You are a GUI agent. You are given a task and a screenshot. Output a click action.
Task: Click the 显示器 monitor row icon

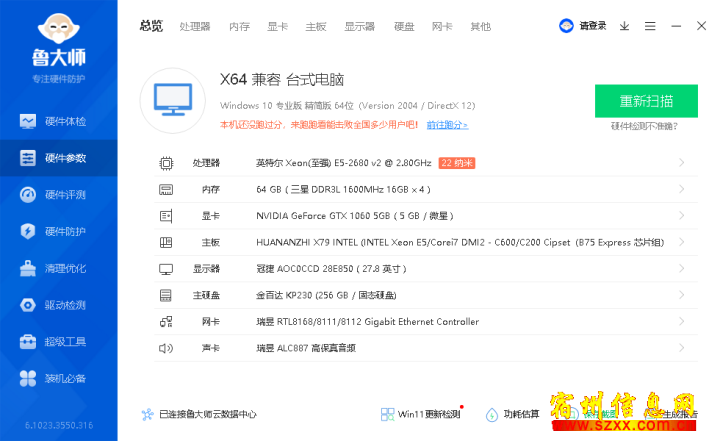(x=166, y=269)
